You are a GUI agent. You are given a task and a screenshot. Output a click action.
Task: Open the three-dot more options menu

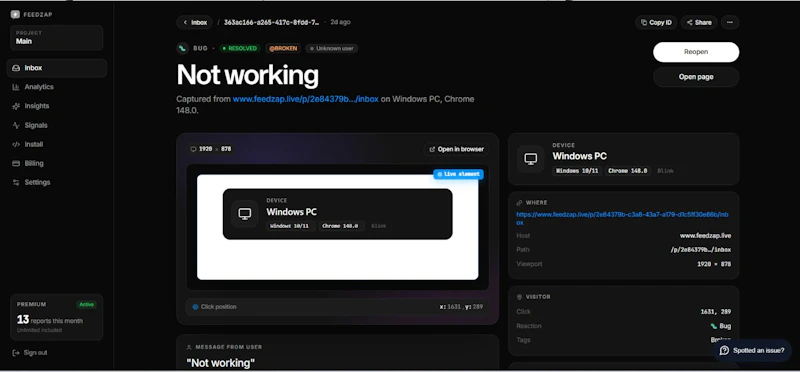coord(730,22)
